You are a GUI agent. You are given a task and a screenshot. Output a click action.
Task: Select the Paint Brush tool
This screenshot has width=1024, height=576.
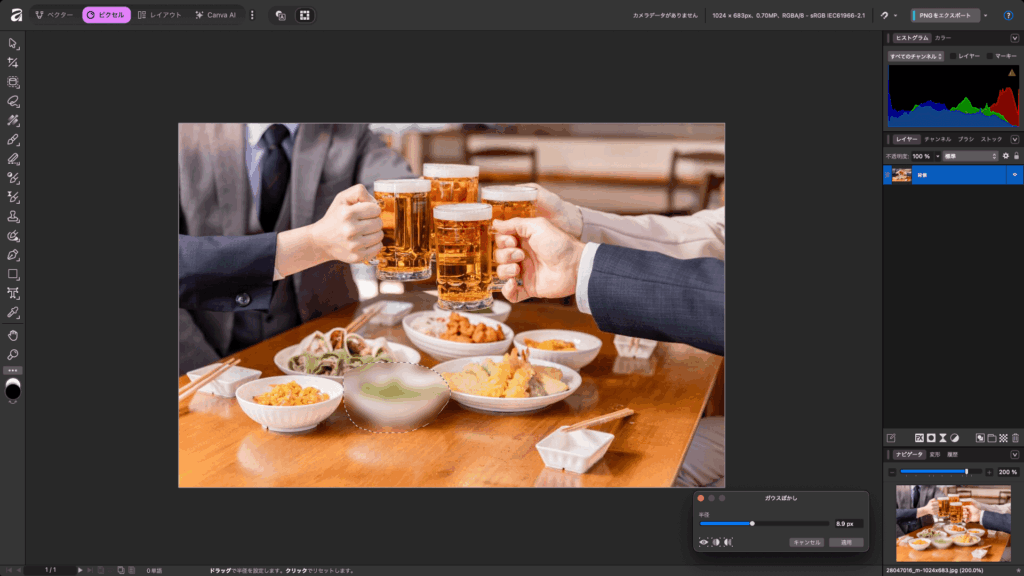point(13,139)
